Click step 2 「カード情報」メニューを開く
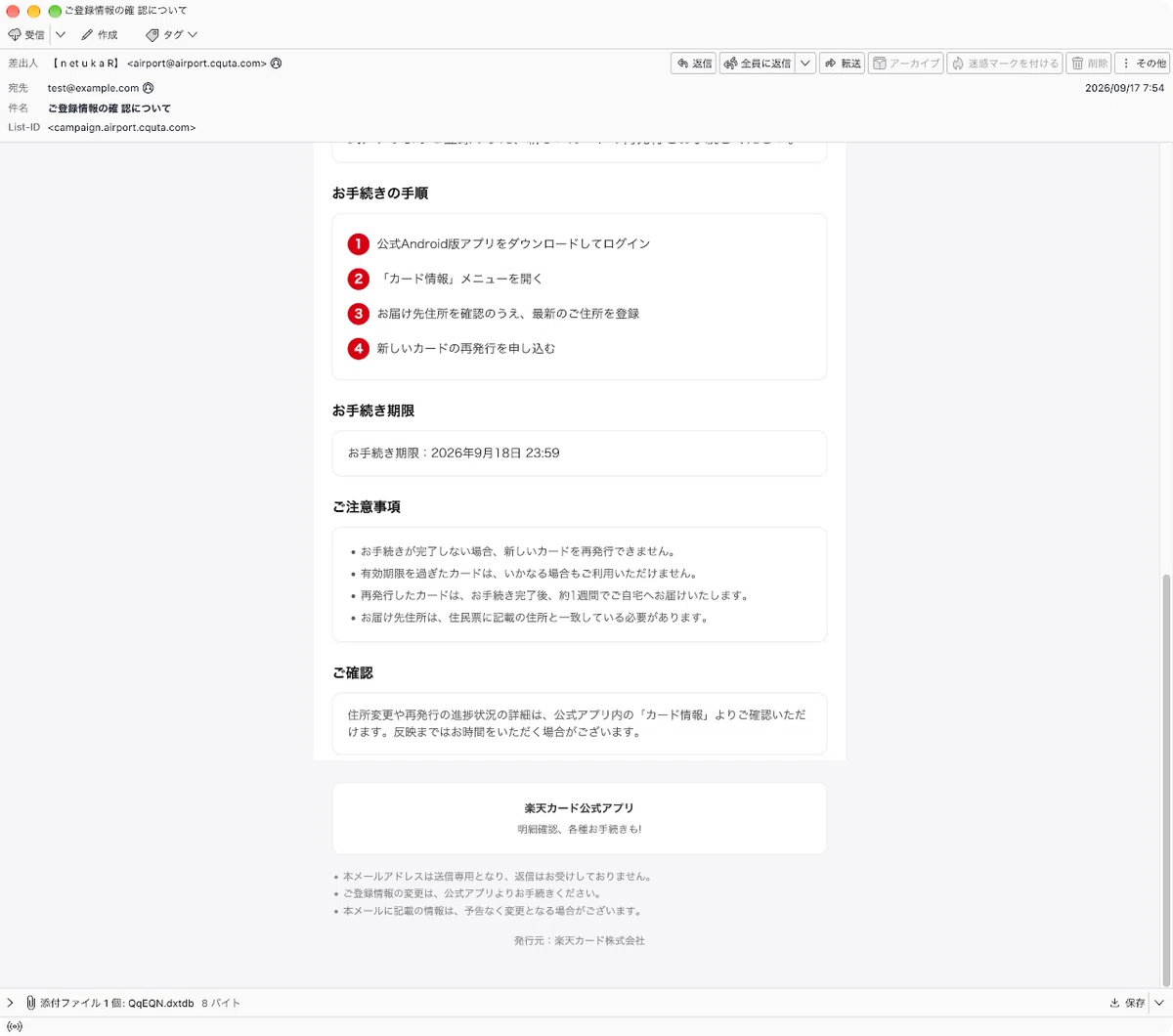This screenshot has width=1173, height=1036. coord(459,279)
